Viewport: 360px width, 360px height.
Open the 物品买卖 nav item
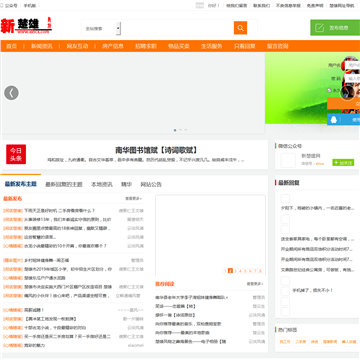[x=179, y=46]
